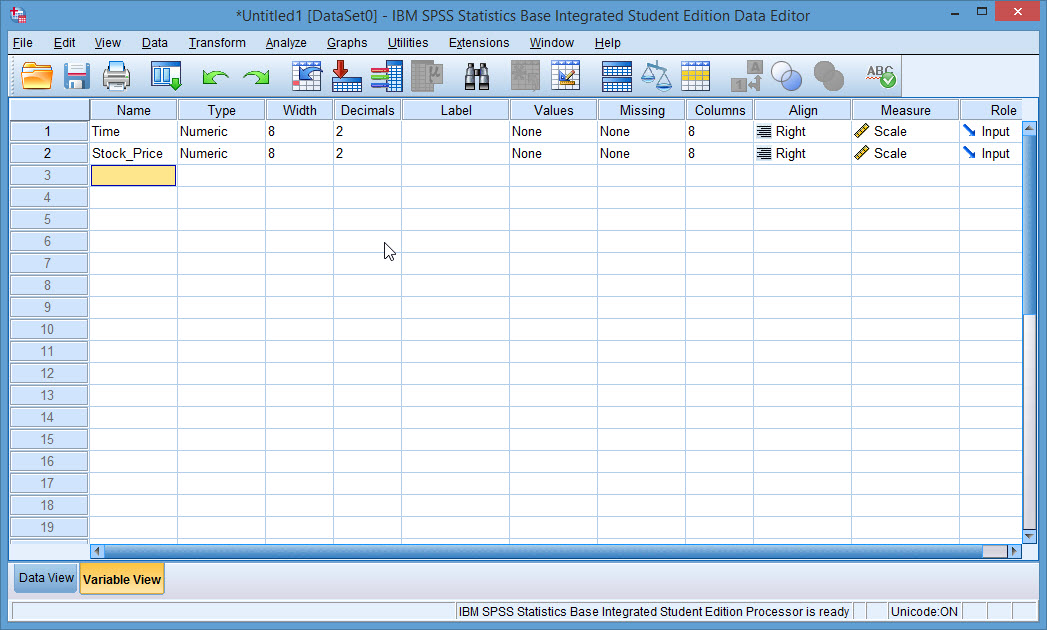This screenshot has width=1047, height=630.
Task: Redo the action green arrow
Action: coord(256,77)
